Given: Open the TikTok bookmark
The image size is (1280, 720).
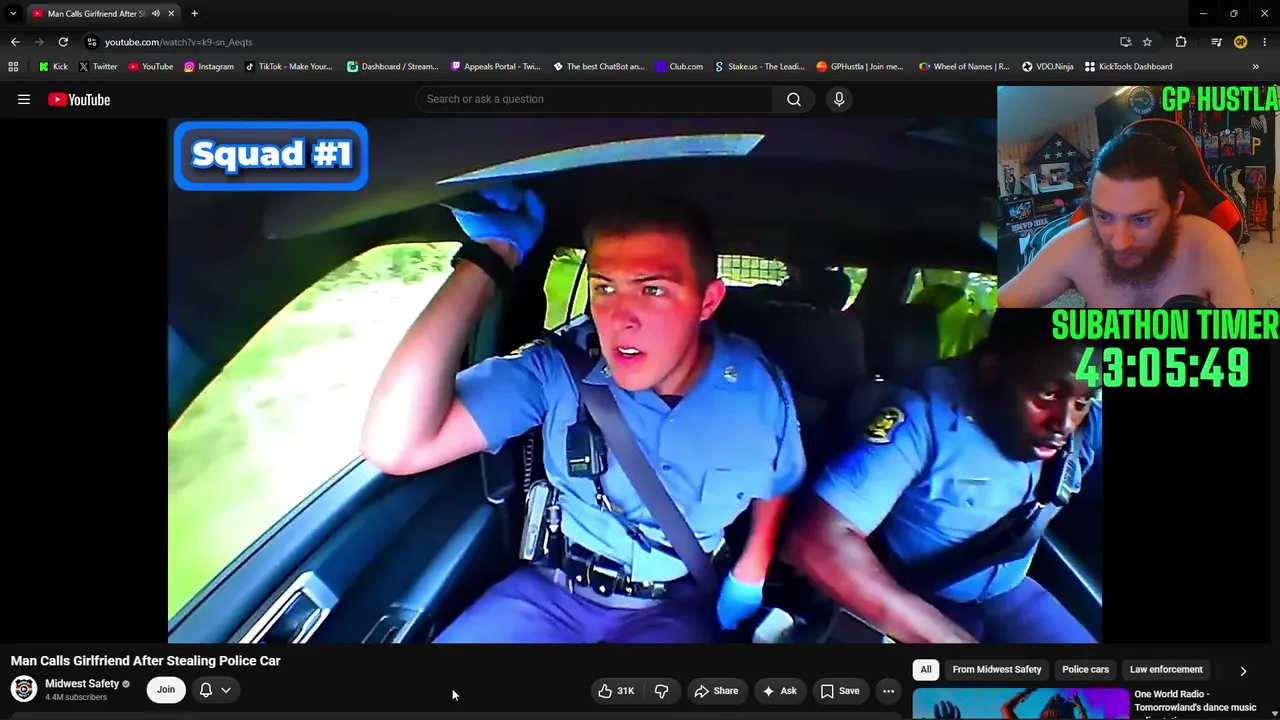Looking at the screenshot, I should click(x=289, y=67).
